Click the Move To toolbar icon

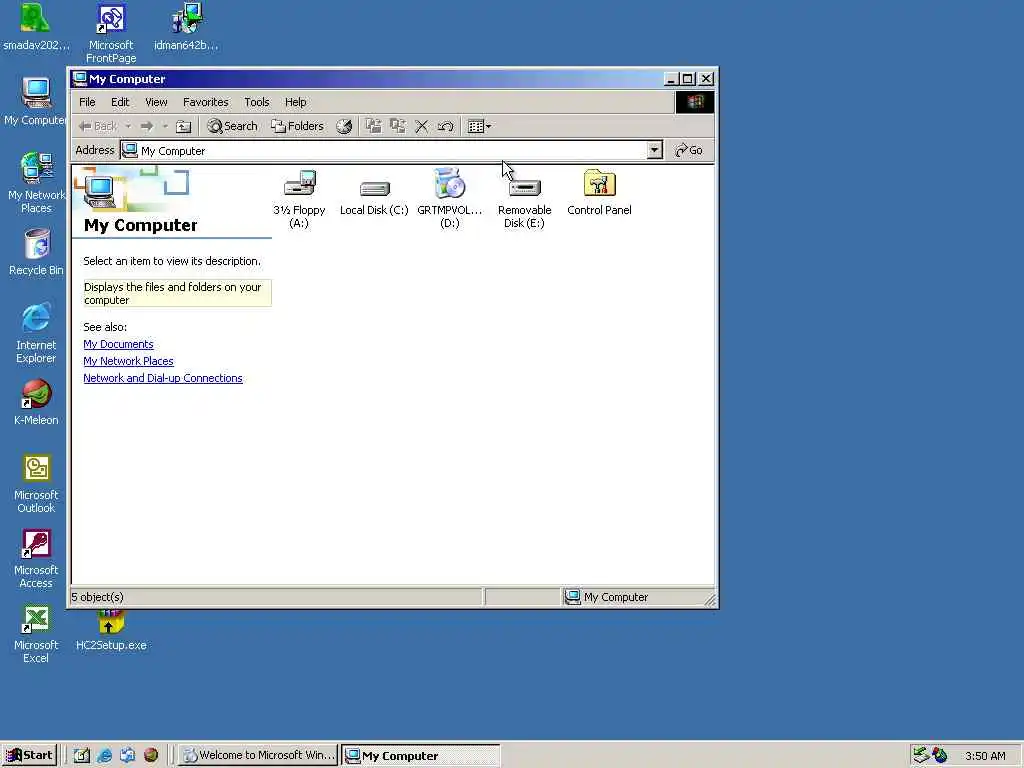click(374, 126)
